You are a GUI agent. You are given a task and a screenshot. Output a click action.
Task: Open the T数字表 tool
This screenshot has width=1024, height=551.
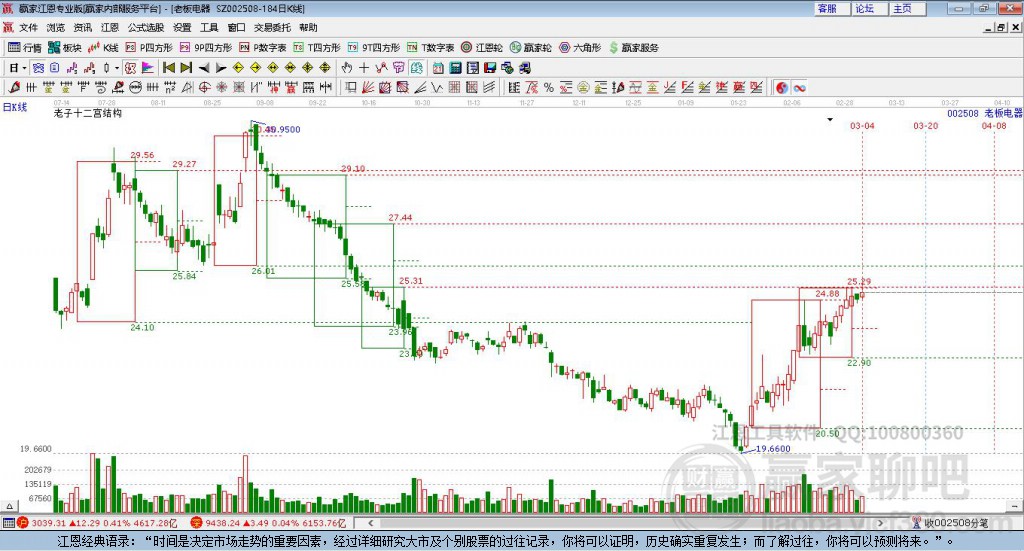click(430, 48)
